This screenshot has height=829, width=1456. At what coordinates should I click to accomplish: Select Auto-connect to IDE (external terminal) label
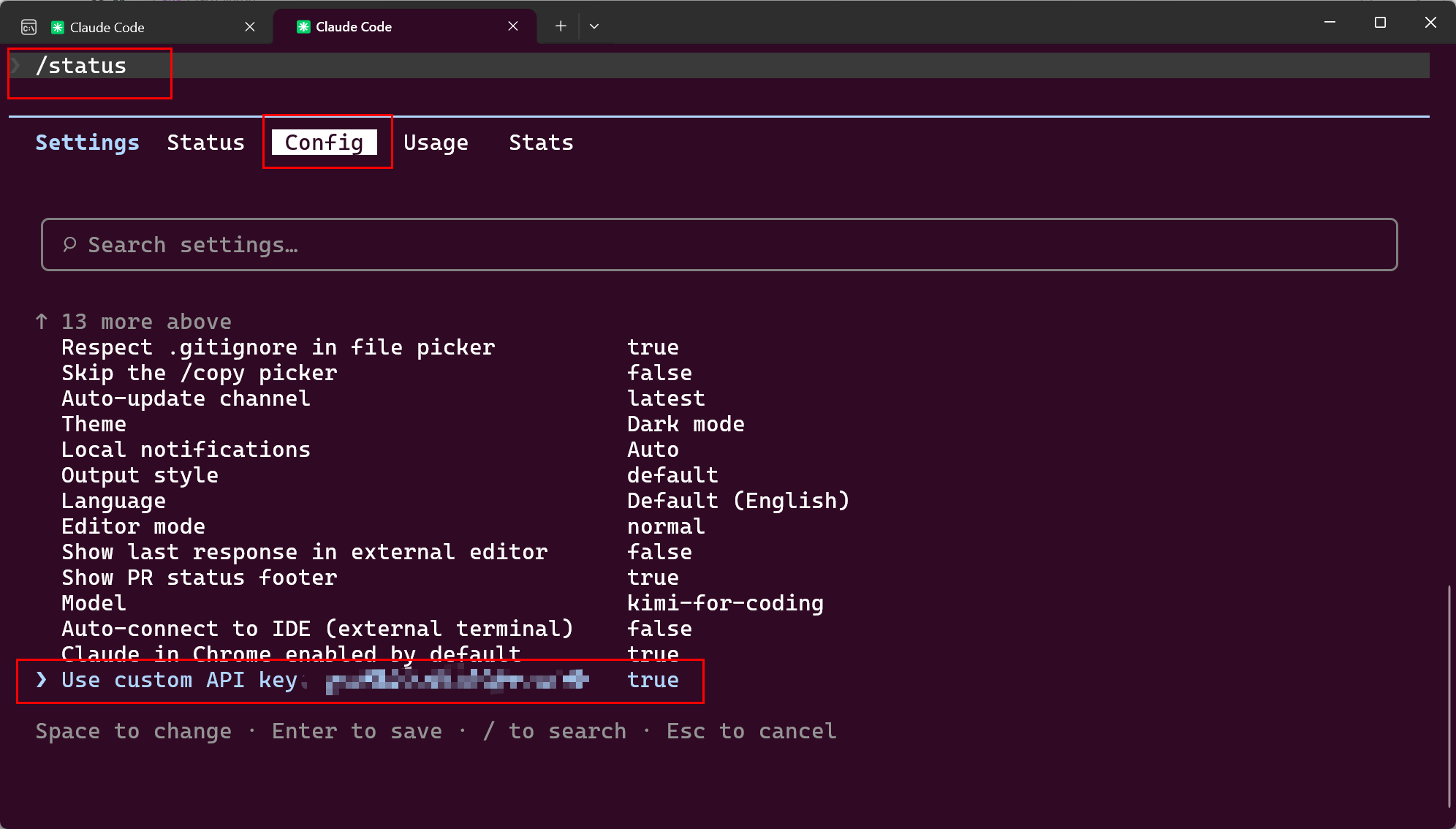(x=318, y=629)
